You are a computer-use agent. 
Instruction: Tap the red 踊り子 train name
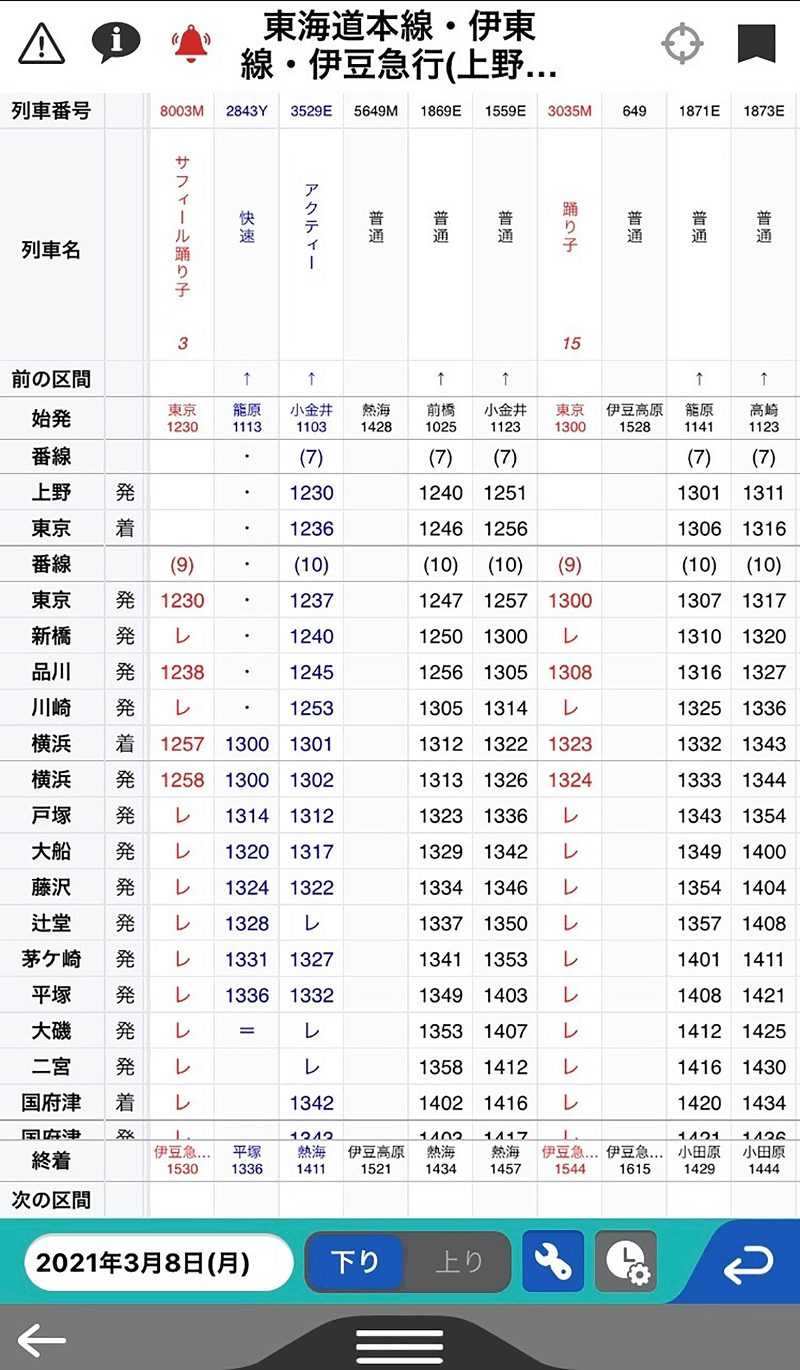(x=570, y=227)
